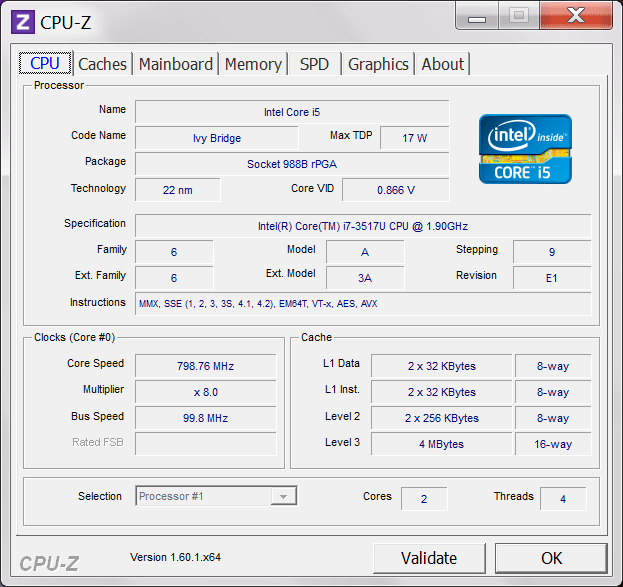Click the L1 Data size 2 x 32 KBytes

tap(441, 366)
